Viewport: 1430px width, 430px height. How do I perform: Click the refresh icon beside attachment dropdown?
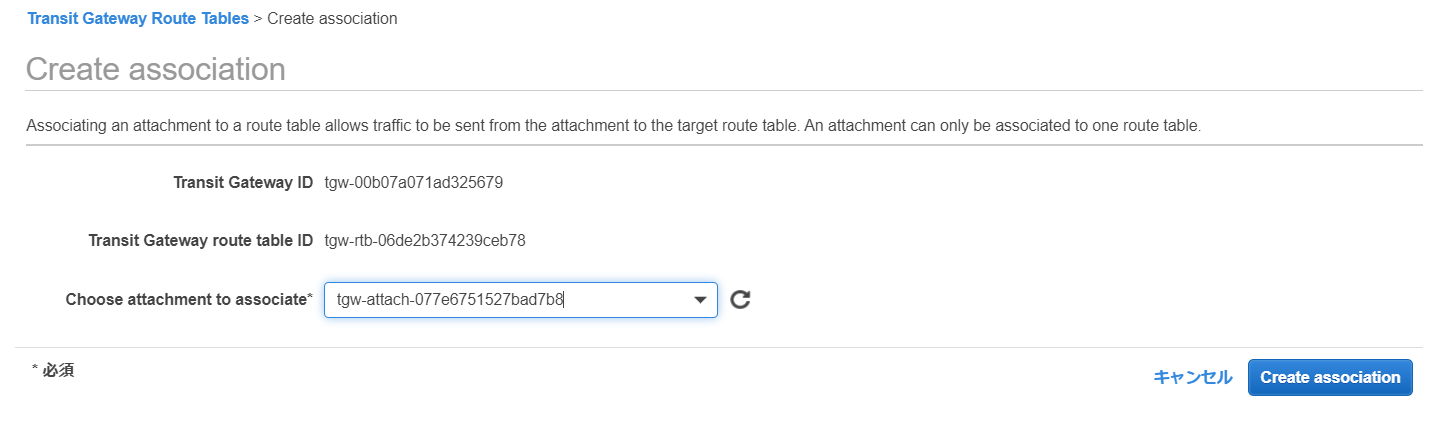pyautogui.click(x=740, y=299)
